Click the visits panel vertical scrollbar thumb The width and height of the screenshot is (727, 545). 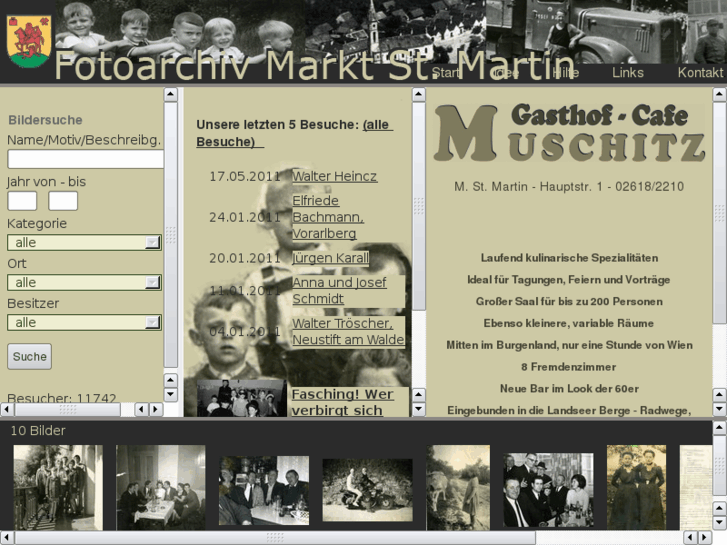[x=419, y=206]
